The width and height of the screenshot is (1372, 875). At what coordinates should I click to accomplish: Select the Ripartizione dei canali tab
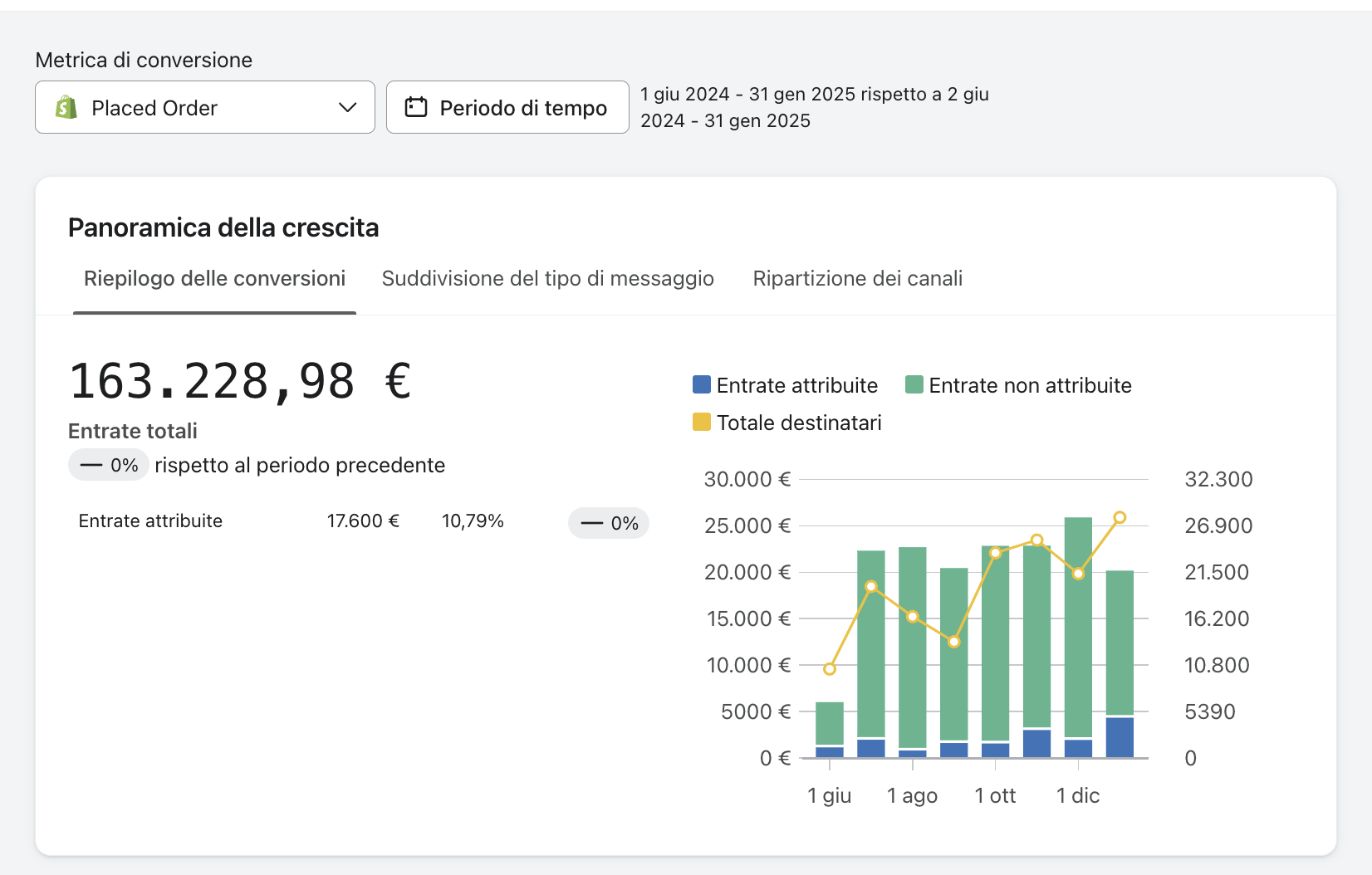(857, 279)
